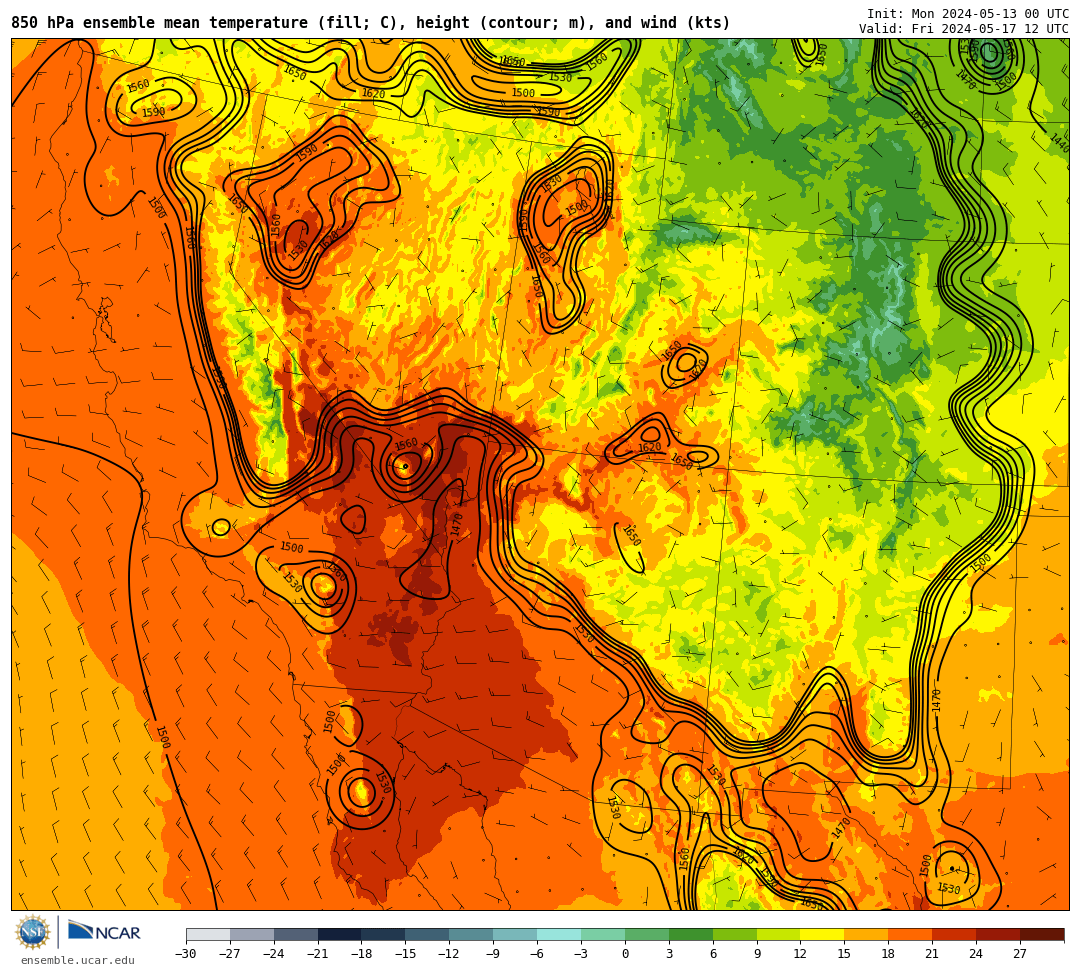The width and height of the screenshot is (1080, 973).
Task: Pick the orange segment between 15 and 18
Action: (x=866, y=934)
